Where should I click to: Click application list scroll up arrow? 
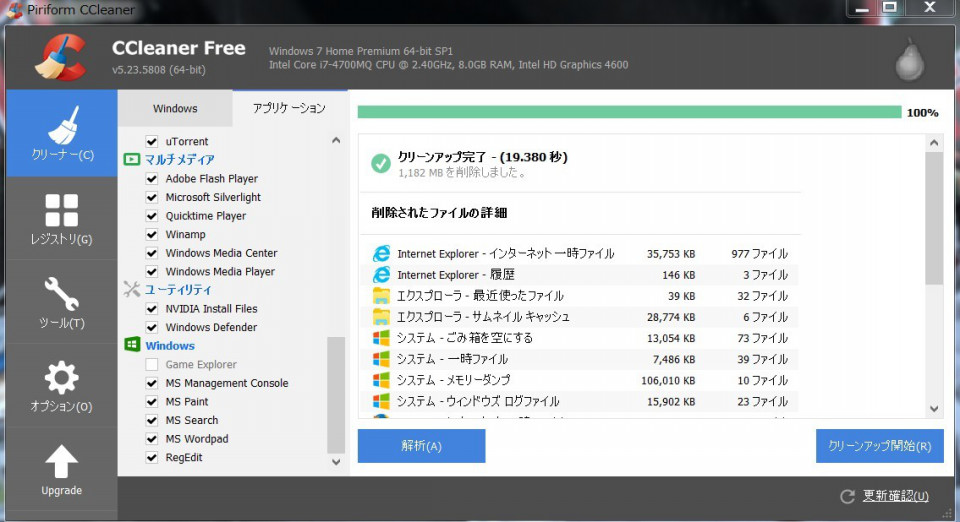(336, 140)
